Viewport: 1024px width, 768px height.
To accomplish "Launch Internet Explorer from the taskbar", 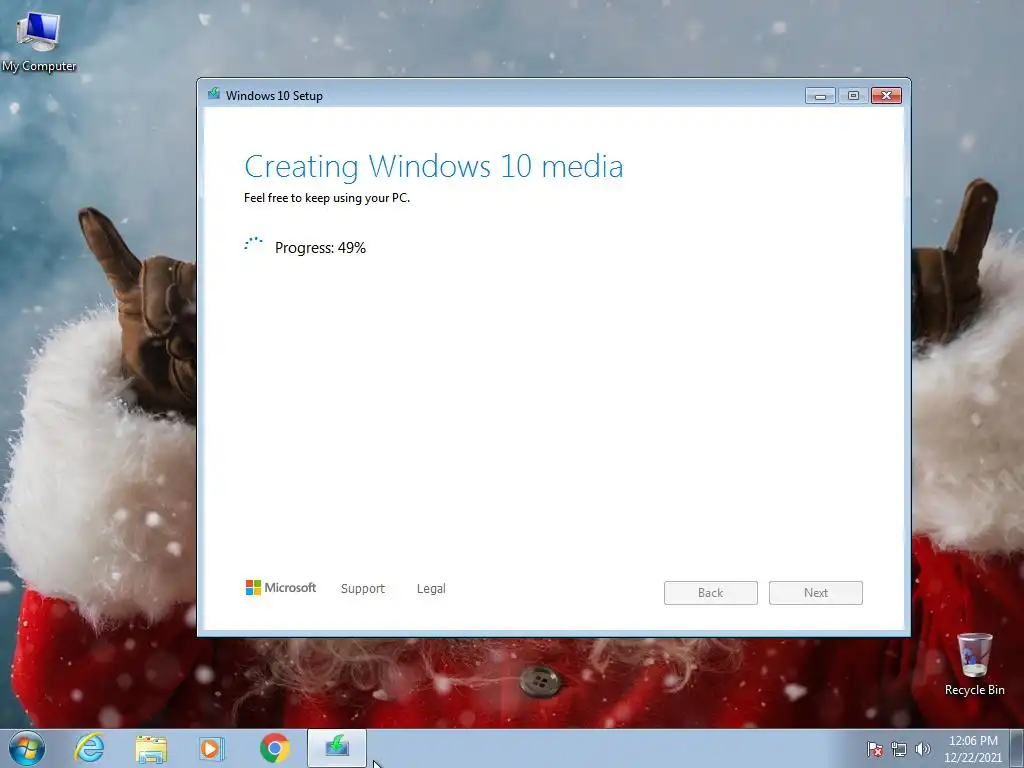I will pyautogui.click(x=89, y=748).
